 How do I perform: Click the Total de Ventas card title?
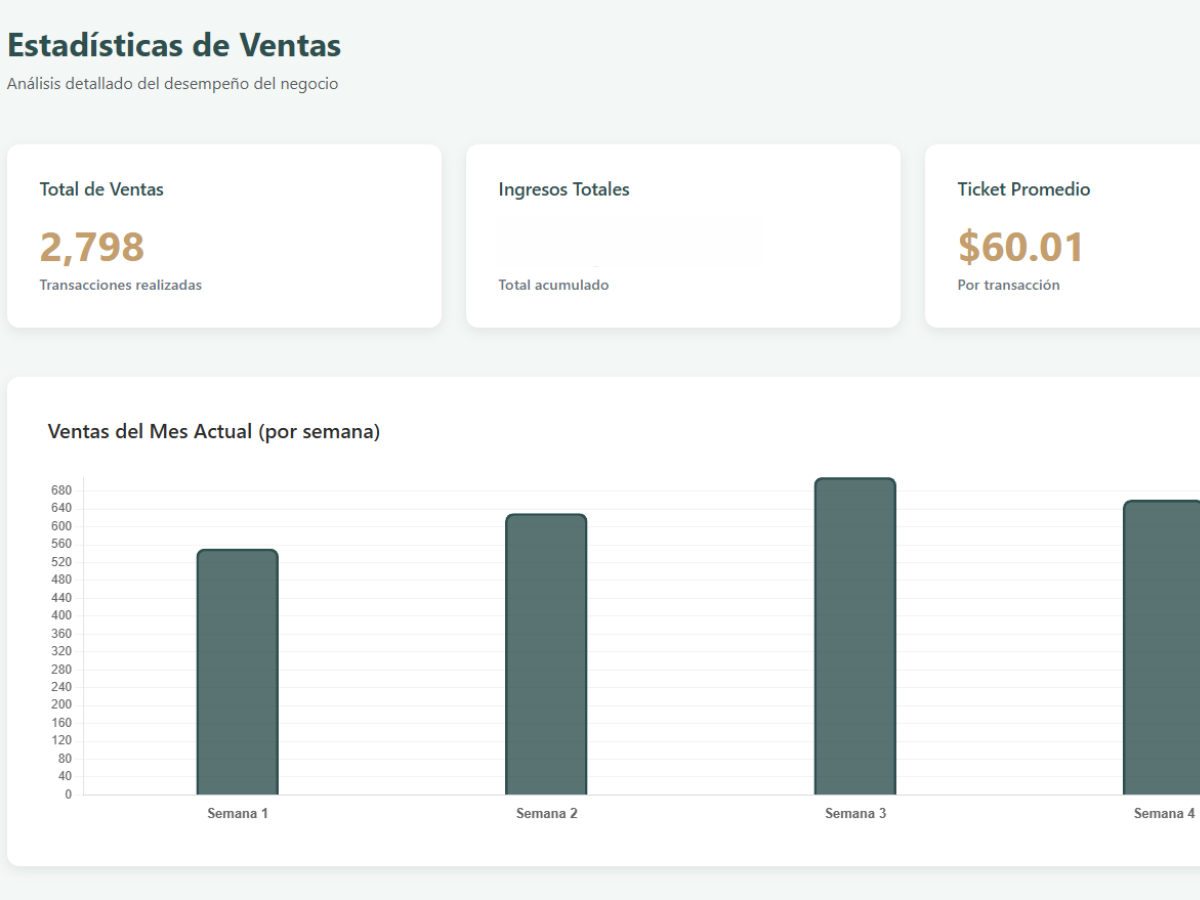coord(101,189)
